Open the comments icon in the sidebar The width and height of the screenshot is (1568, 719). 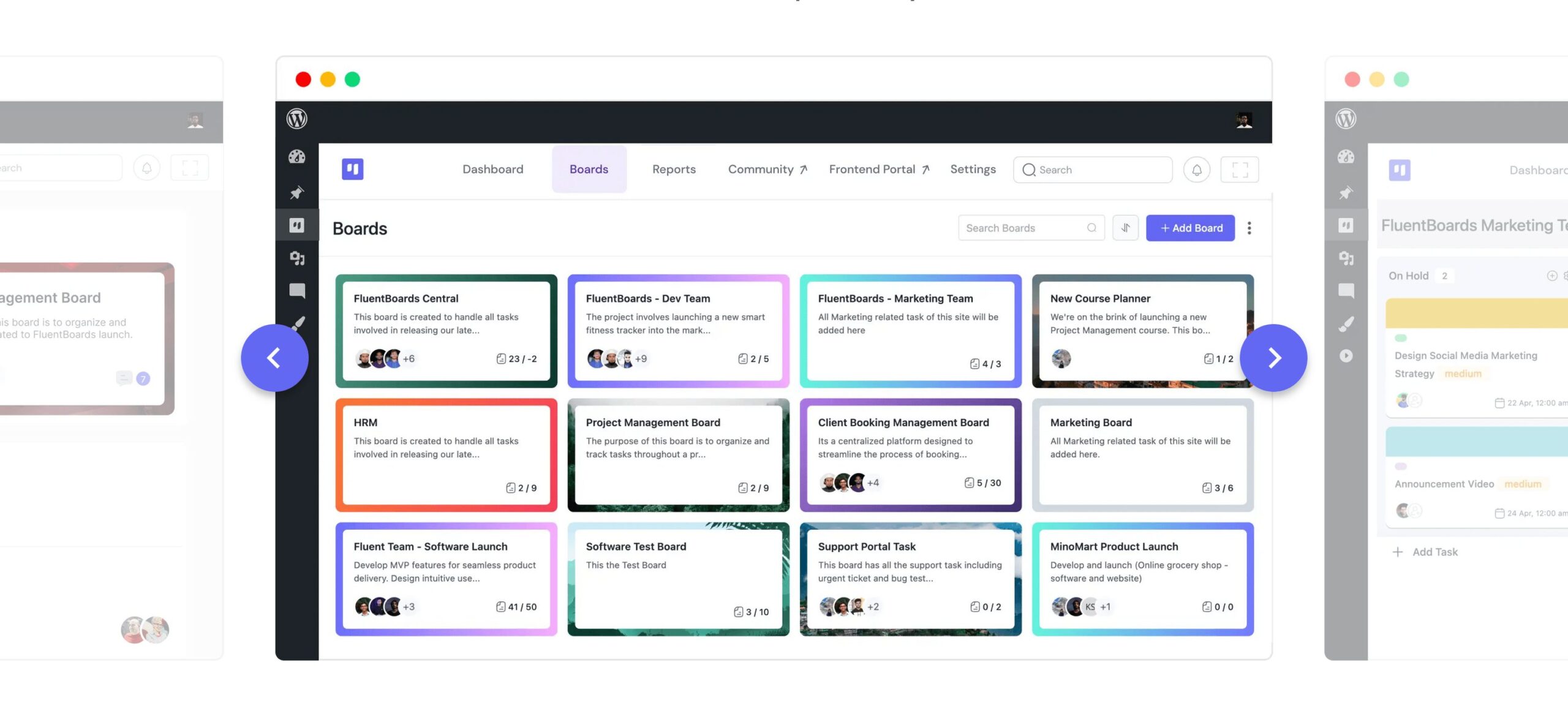298,292
